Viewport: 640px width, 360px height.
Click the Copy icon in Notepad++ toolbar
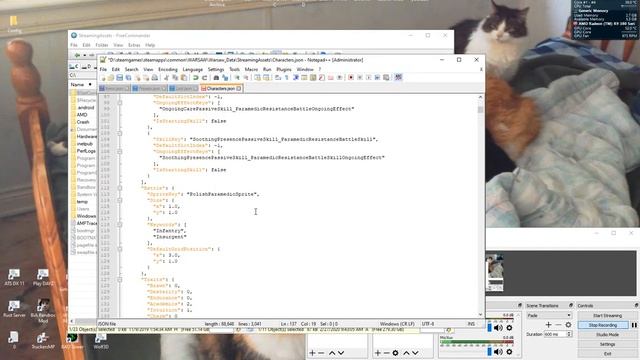pyautogui.click(x=175, y=78)
